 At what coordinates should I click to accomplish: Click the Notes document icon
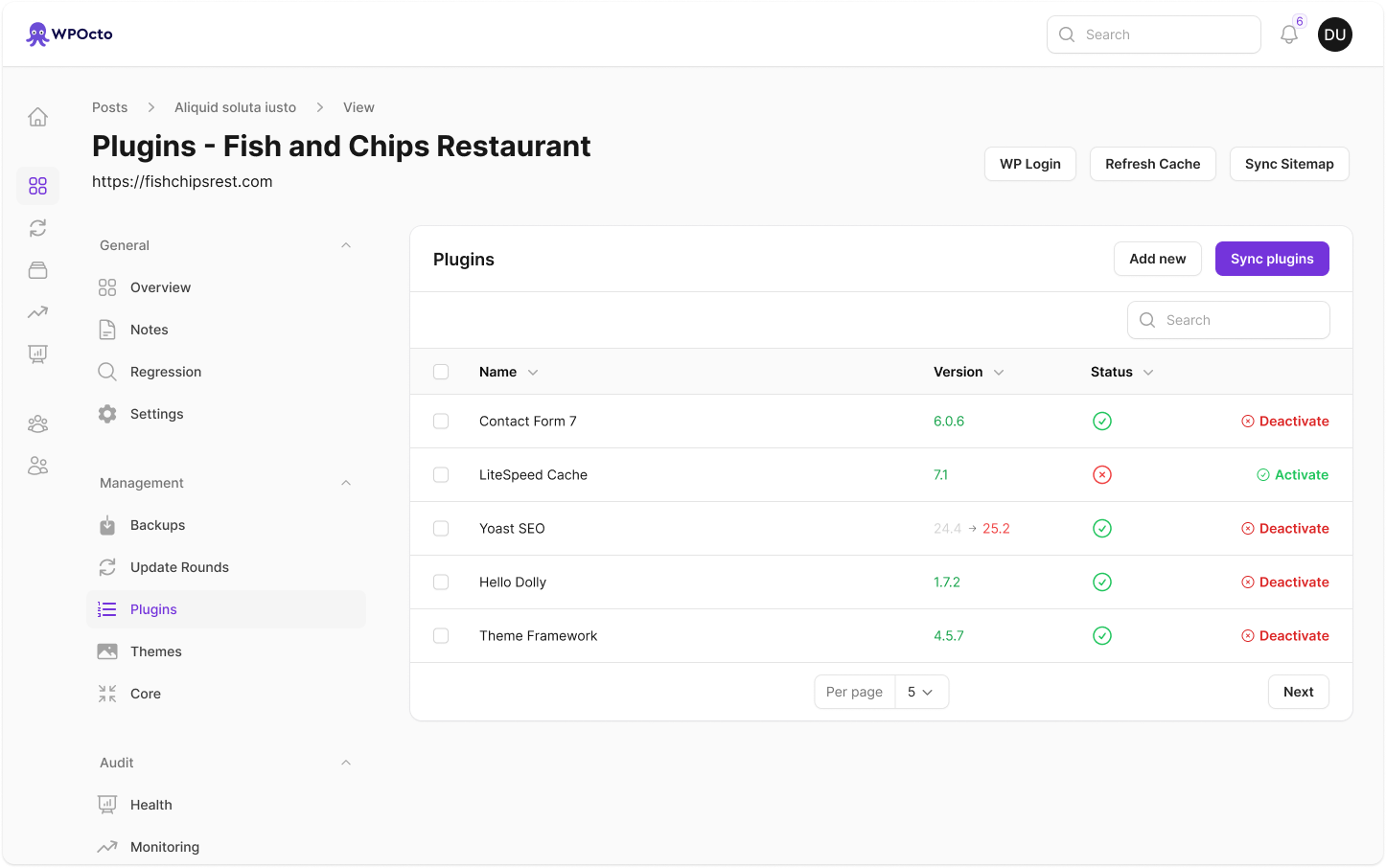coord(107,330)
